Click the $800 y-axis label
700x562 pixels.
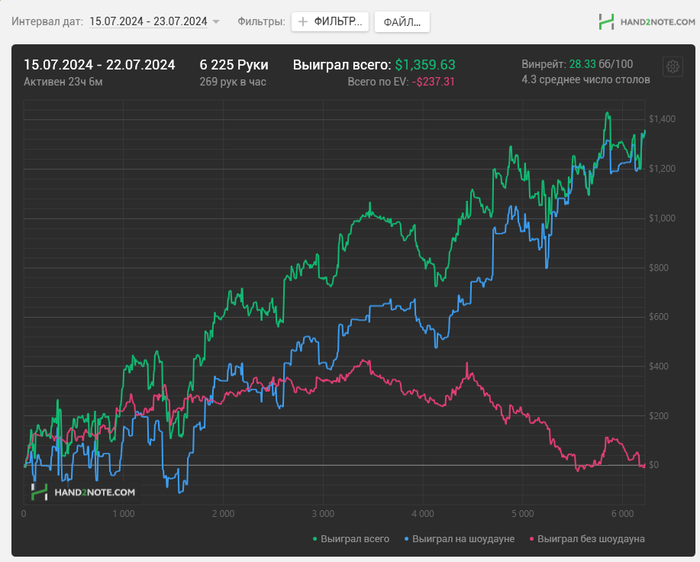click(659, 267)
